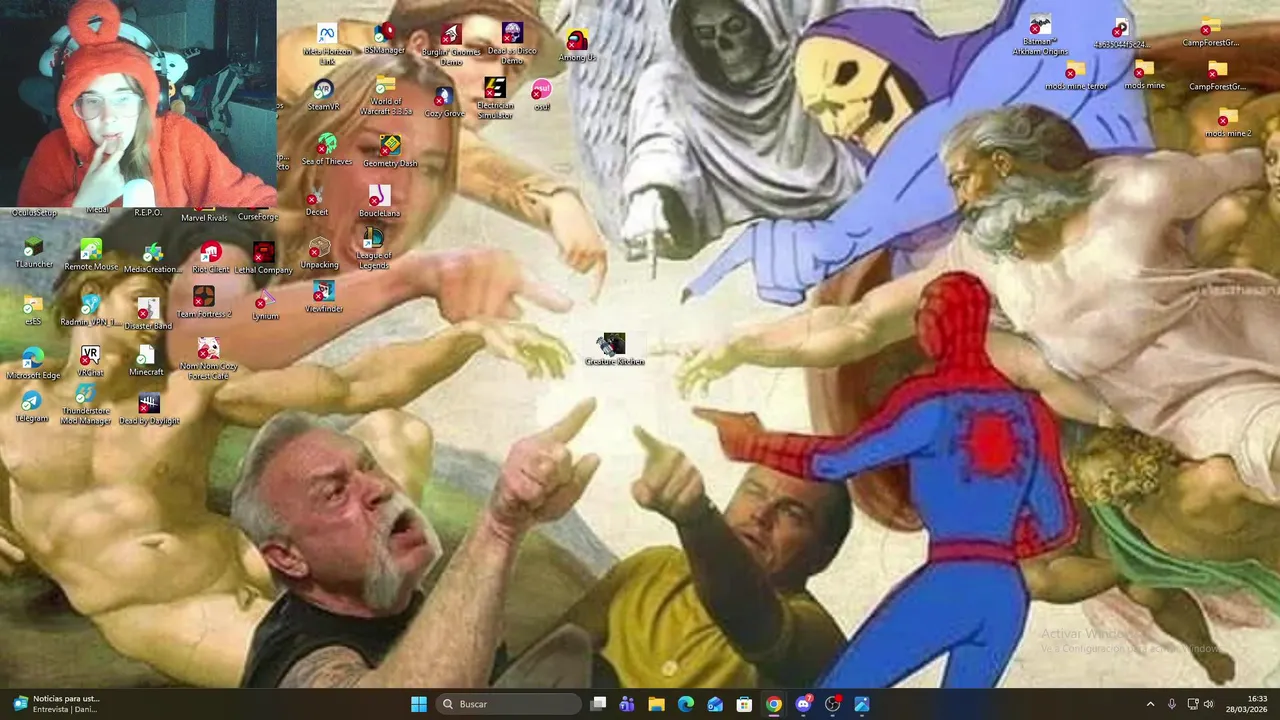This screenshot has width=1280, height=720.
Task: Open Microsoft Edge from the taskbar
Action: [686, 704]
